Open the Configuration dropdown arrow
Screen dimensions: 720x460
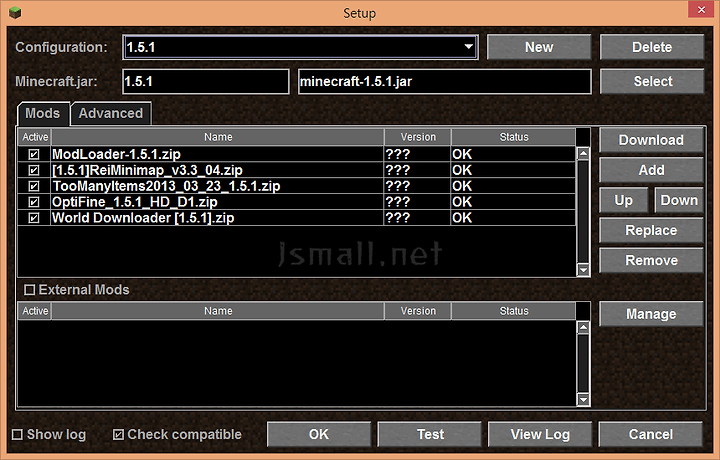[468, 47]
